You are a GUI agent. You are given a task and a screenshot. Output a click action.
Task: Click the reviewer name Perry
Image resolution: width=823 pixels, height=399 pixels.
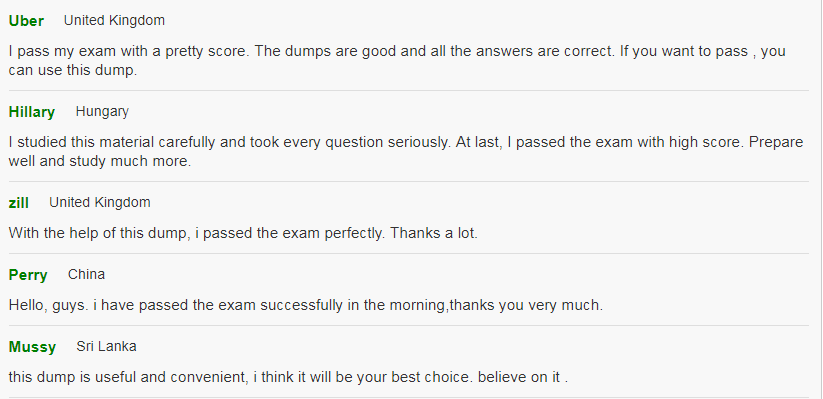point(28,275)
